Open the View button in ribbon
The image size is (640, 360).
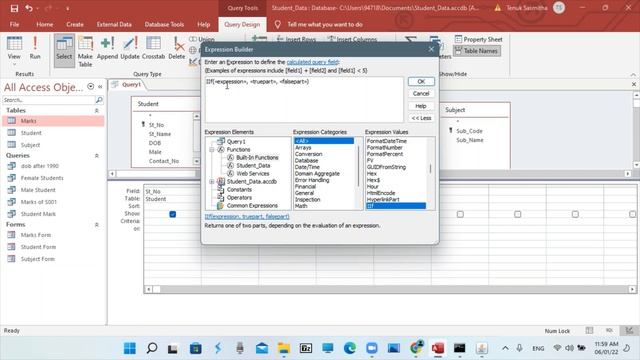14,51
